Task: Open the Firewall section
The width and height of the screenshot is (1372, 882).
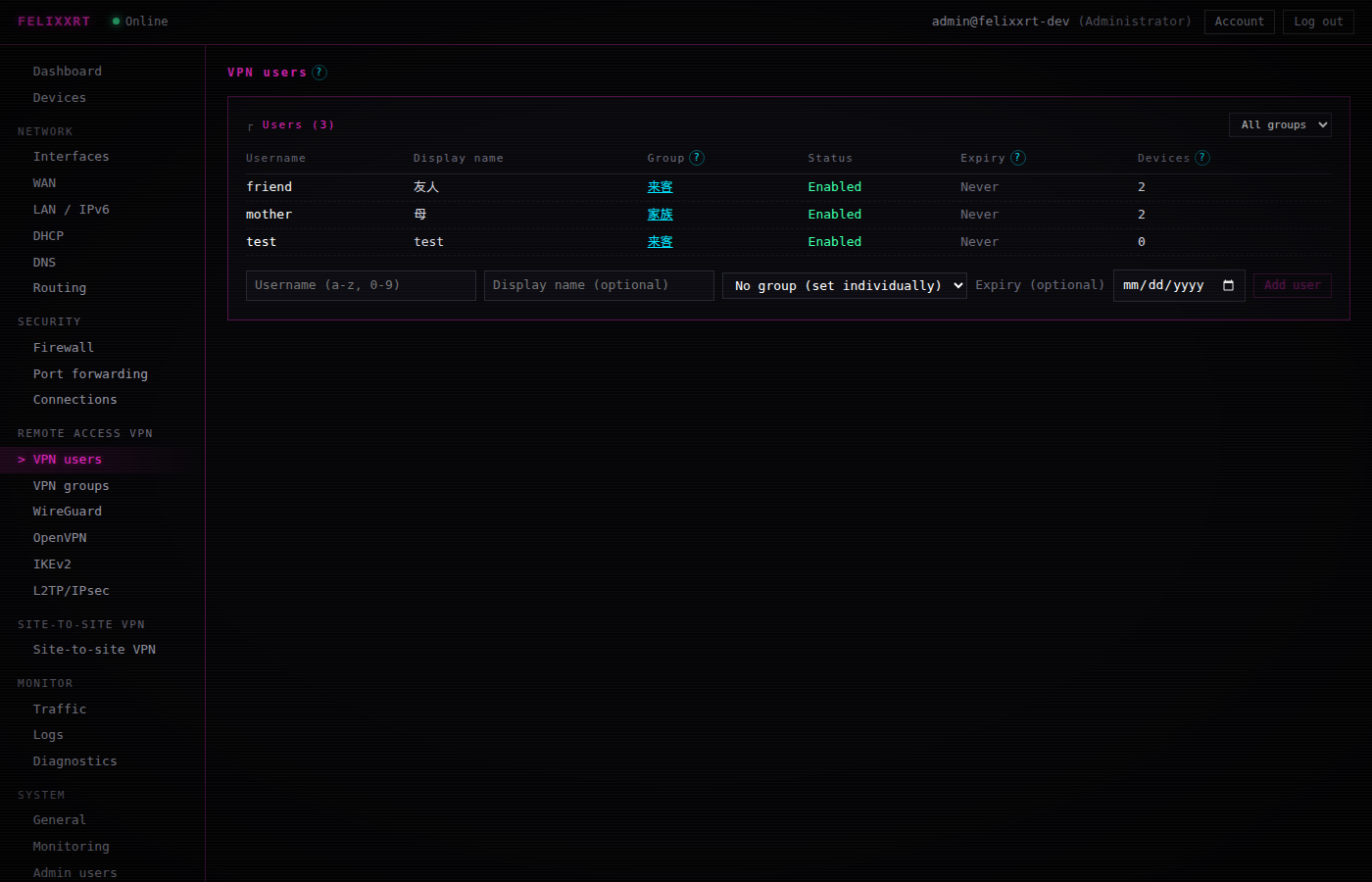Action: tap(64, 348)
